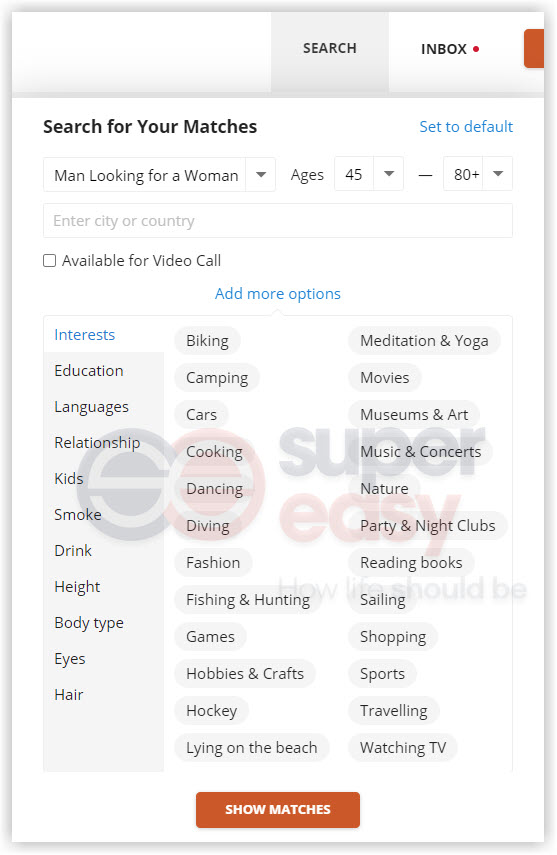Toggle the Camping interest tag
Image resolution: width=557 pixels, height=855 pixels.
tap(217, 378)
